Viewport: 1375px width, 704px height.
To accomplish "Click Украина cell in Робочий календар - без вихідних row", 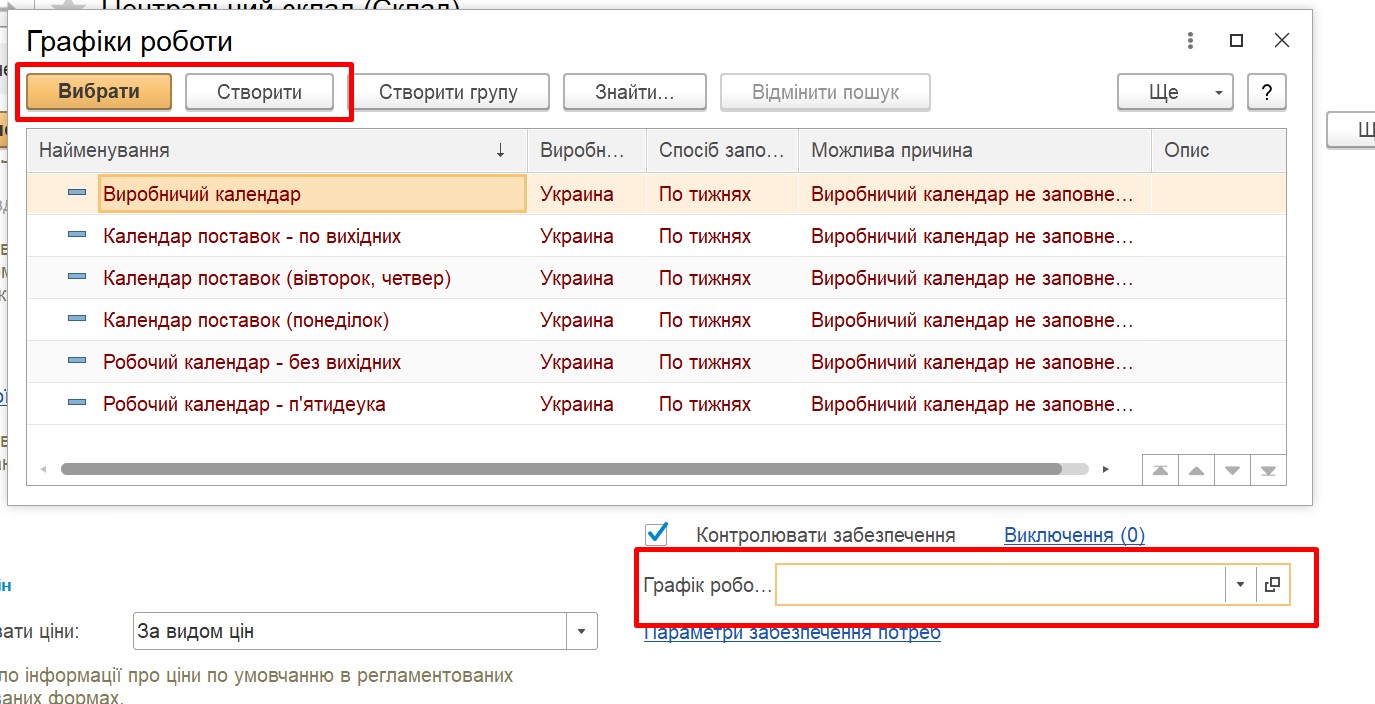I will point(587,362).
